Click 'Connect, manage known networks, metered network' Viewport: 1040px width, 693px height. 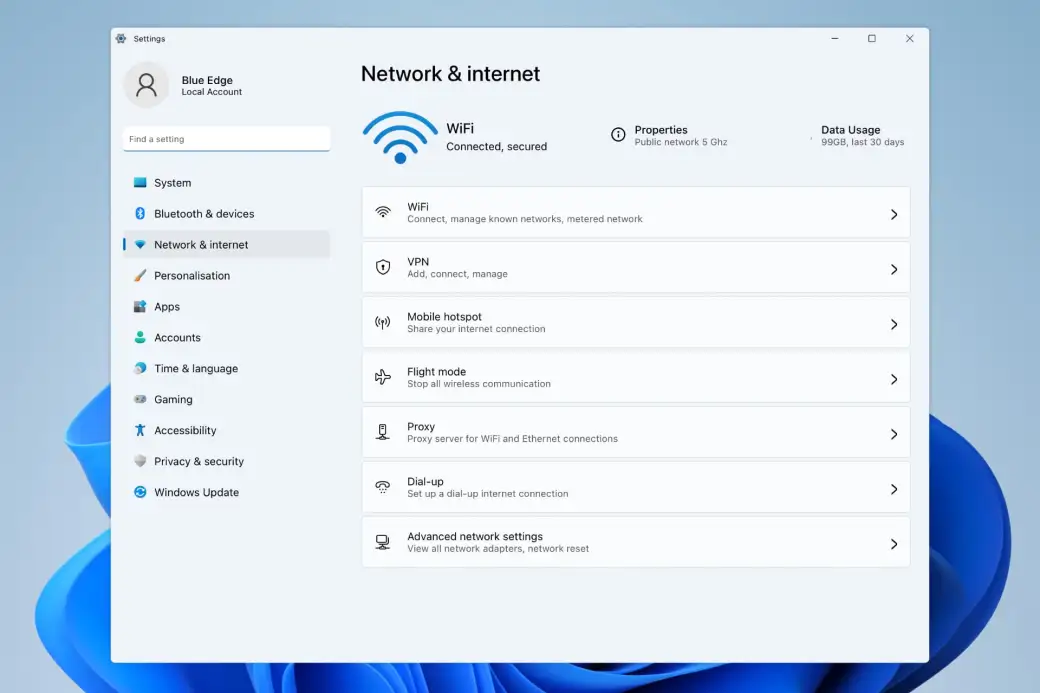(525, 219)
